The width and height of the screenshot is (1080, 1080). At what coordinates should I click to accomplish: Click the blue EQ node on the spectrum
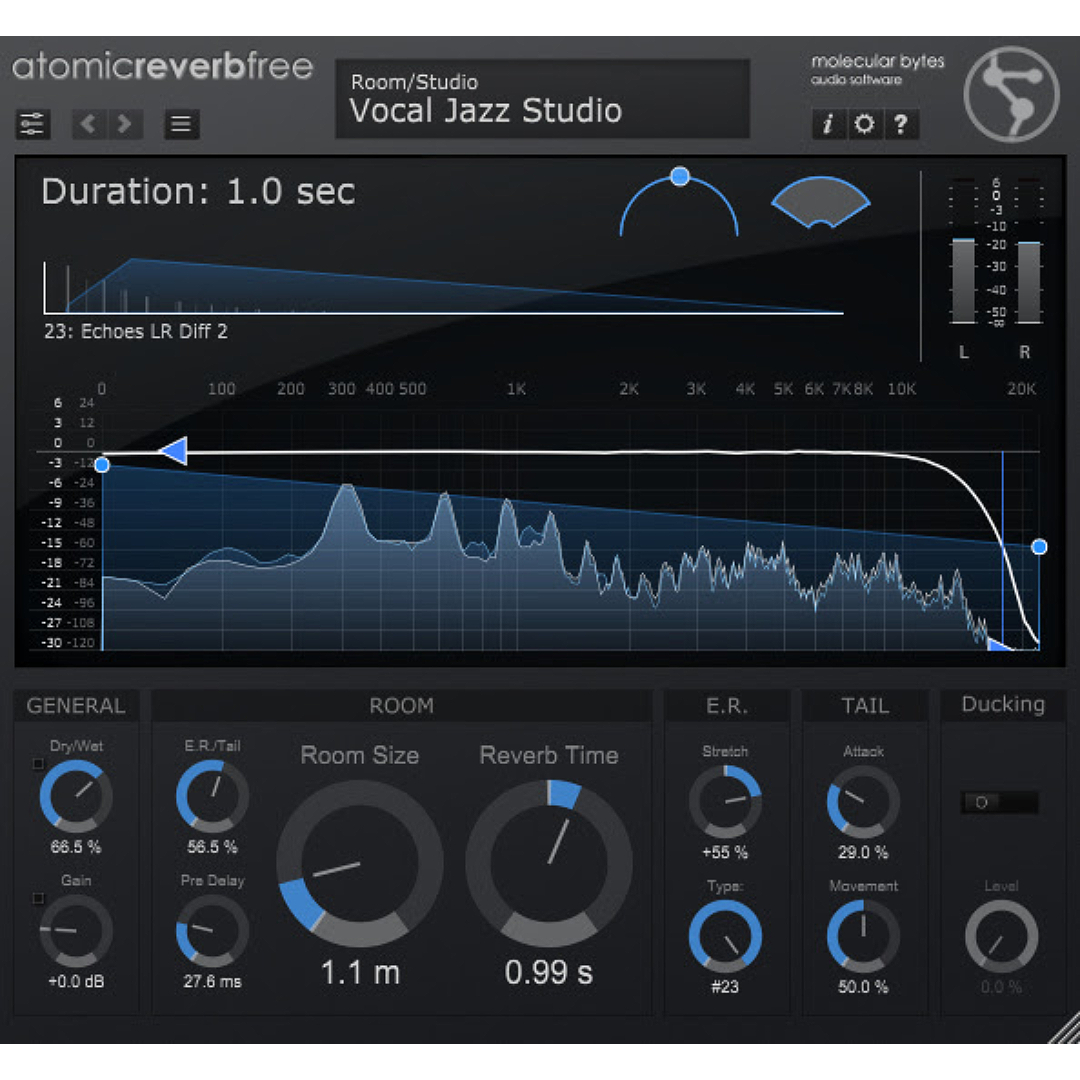click(103, 464)
